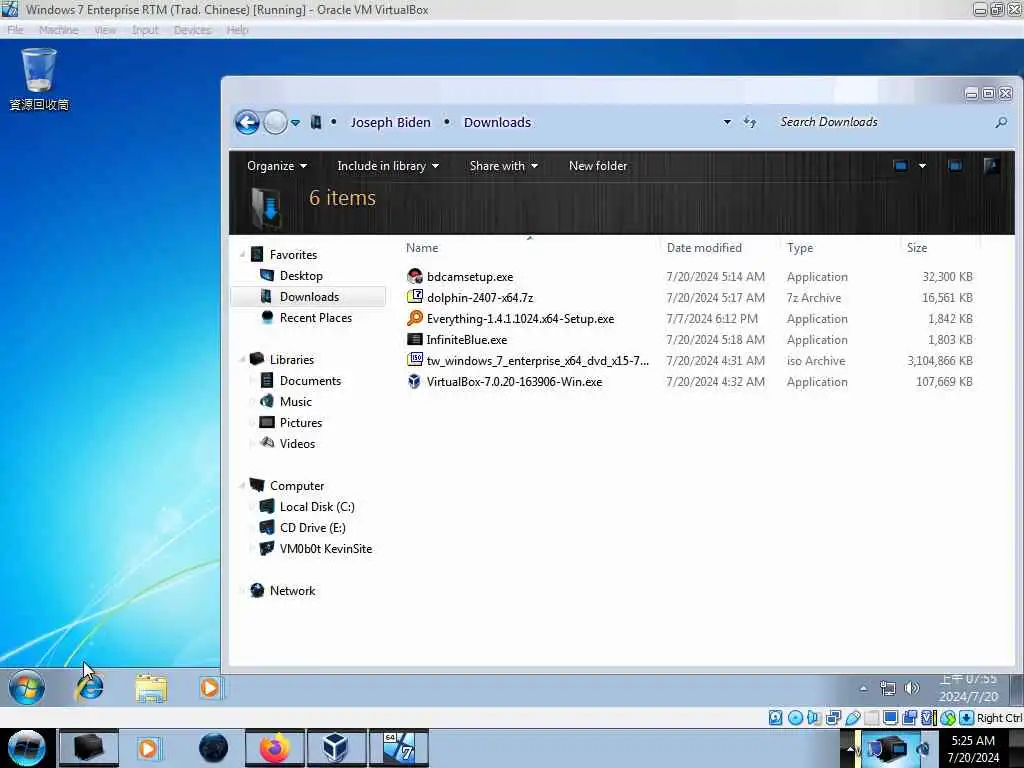
Task: Switch to Firefox on the host taskbar
Action: (275, 748)
